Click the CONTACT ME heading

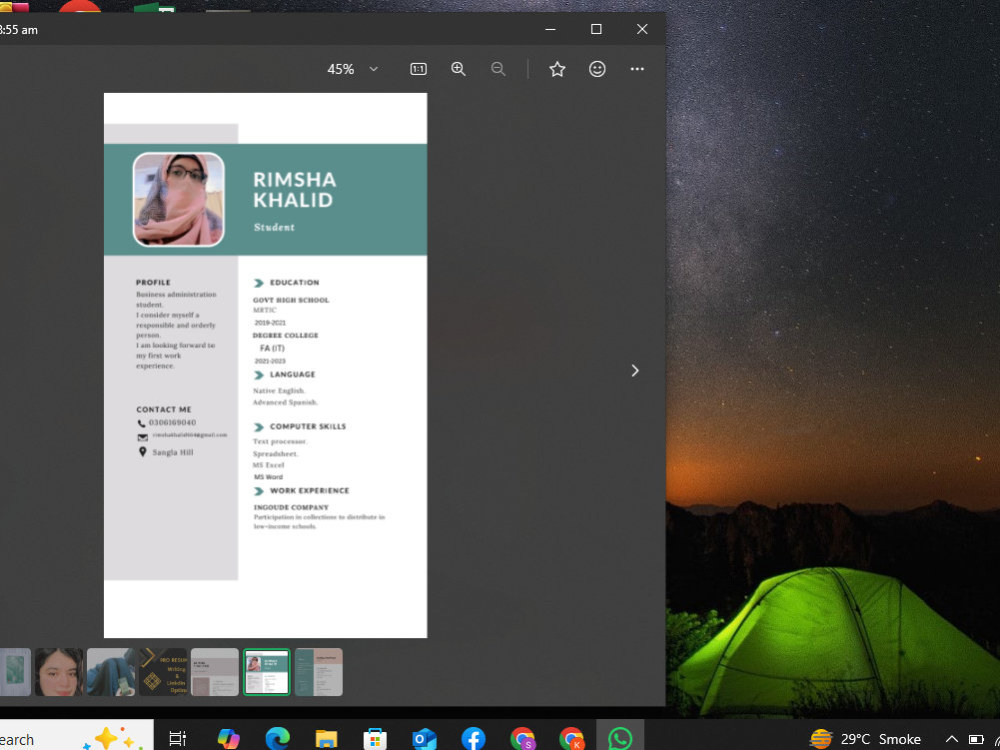pyautogui.click(x=163, y=409)
